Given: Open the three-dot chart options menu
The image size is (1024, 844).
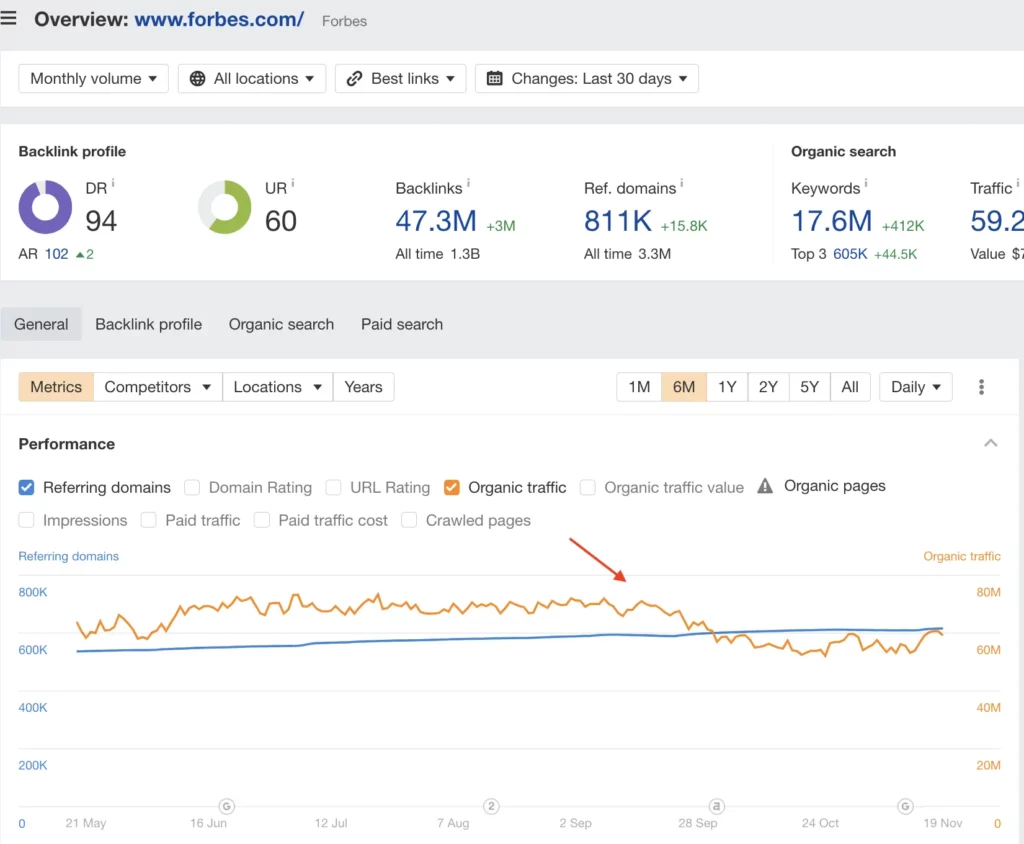Looking at the screenshot, I should [x=981, y=387].
